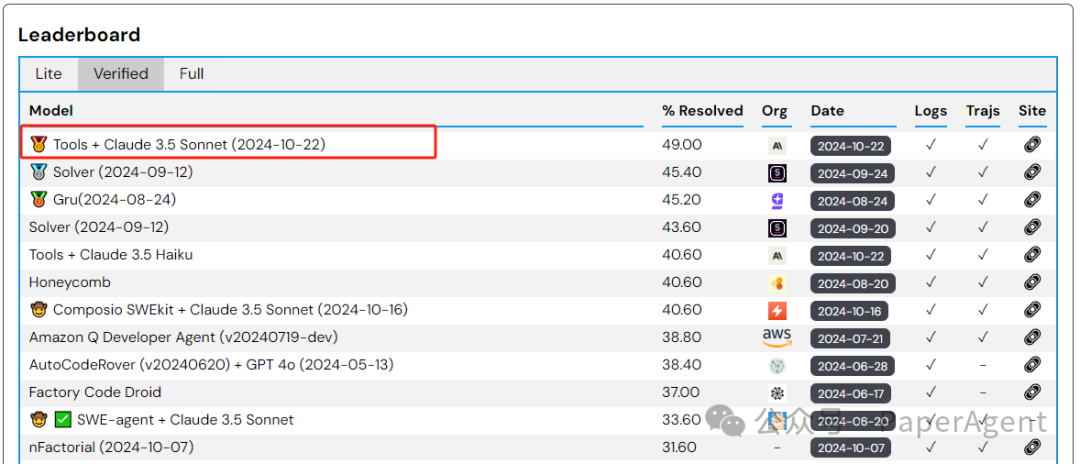Click the Site column header
Viewport: 1080px width, 464px height.
1032,111
